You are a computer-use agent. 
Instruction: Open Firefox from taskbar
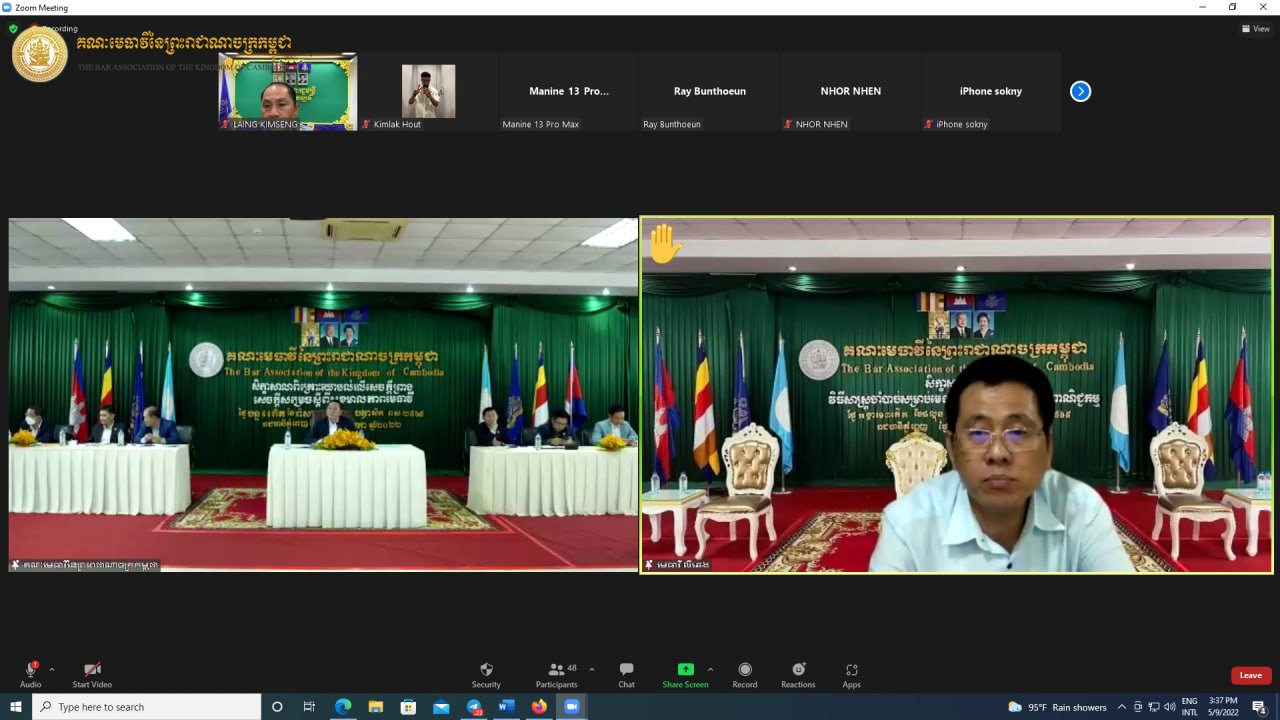click(x=539, y=707)
